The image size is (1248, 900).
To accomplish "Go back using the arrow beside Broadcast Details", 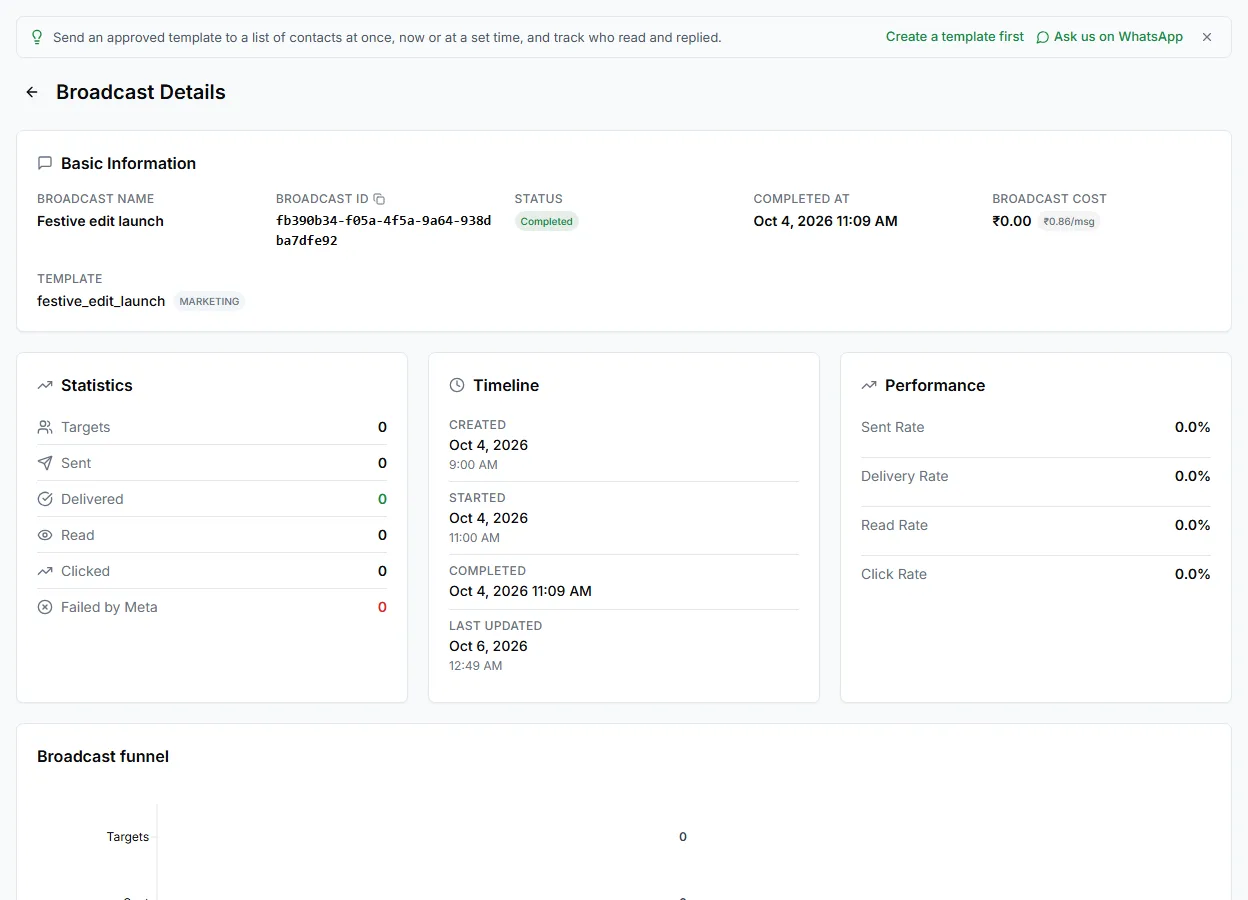I will tap(32, 92).
